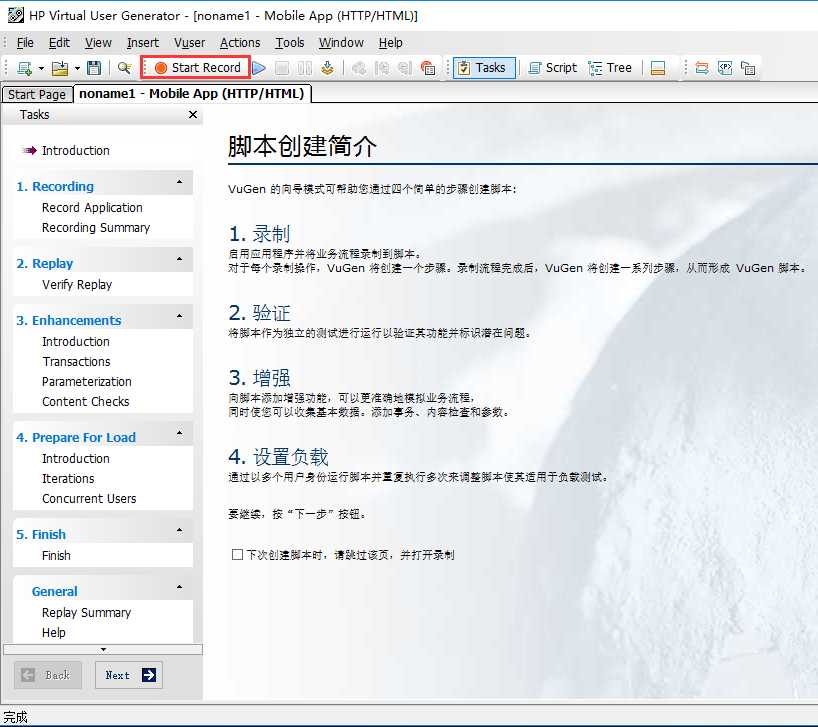Collapse the General section

pos(179,587)
